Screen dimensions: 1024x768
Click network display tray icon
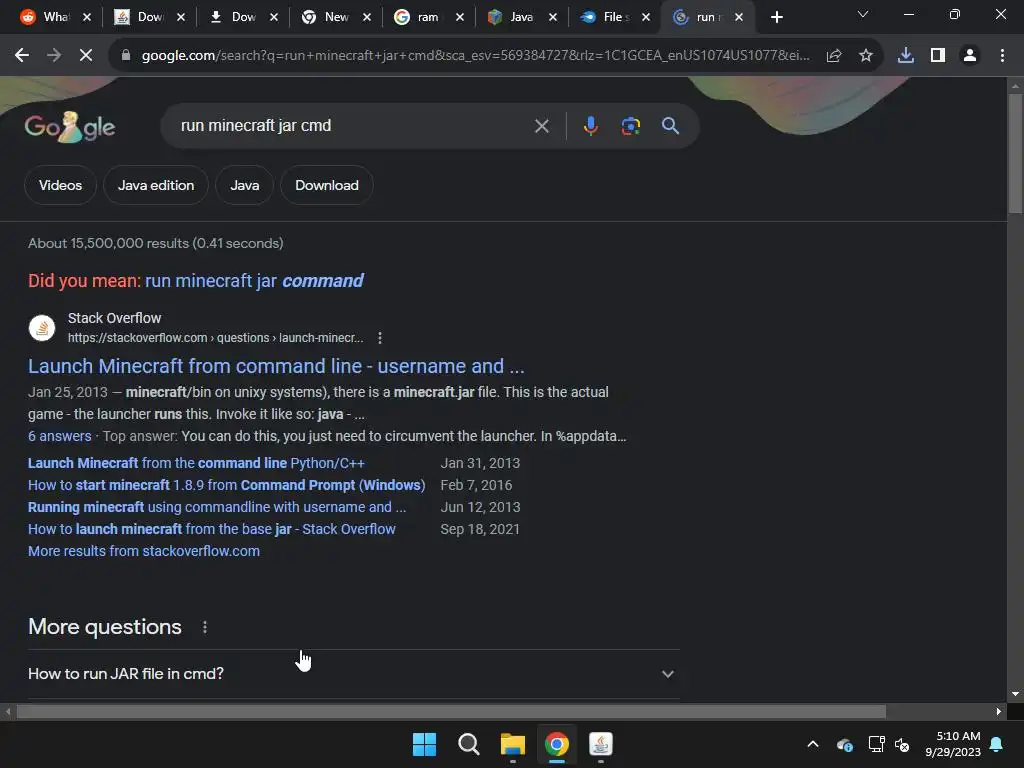pos(876,744)
